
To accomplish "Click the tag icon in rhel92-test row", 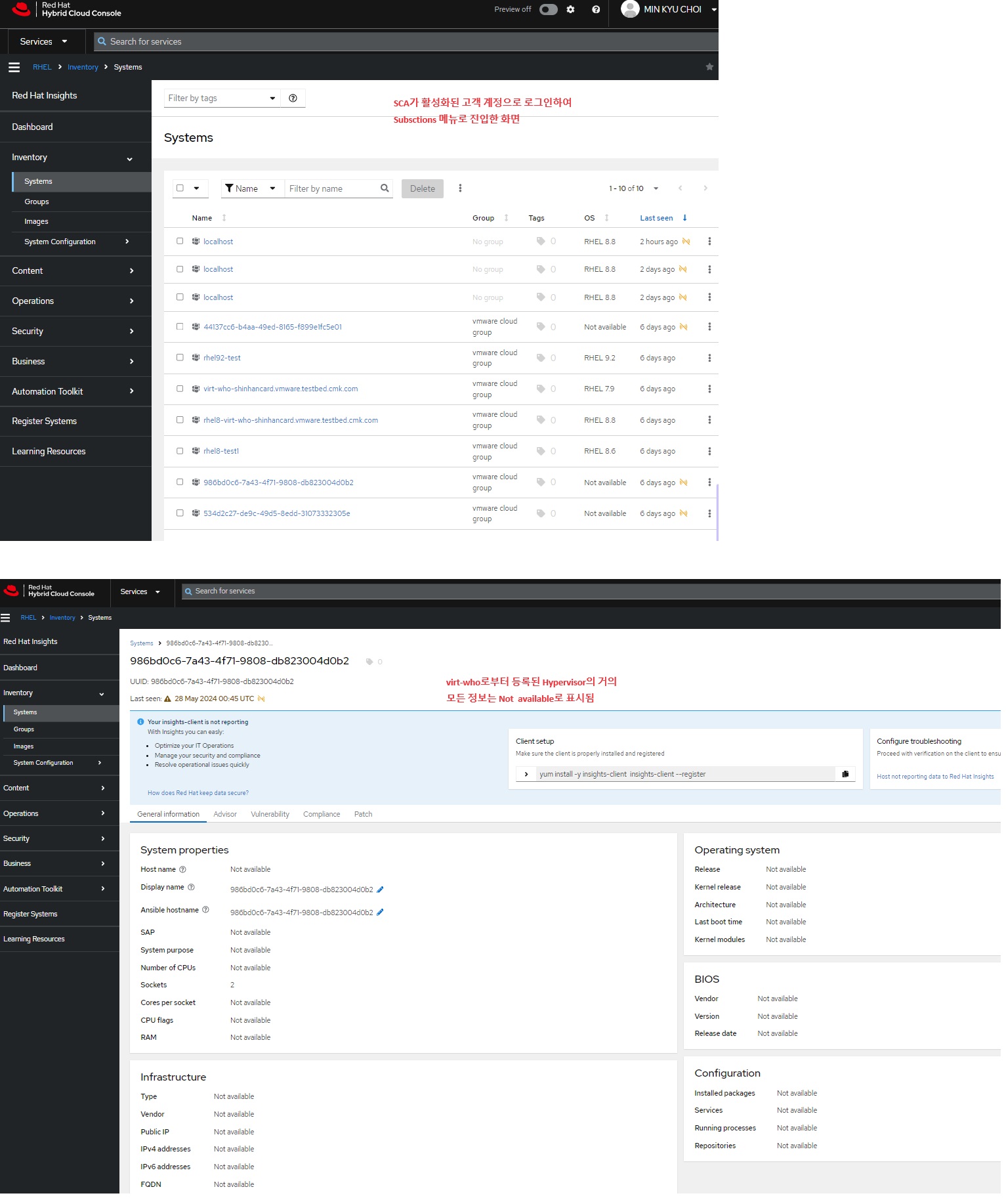I will [541, 358].
